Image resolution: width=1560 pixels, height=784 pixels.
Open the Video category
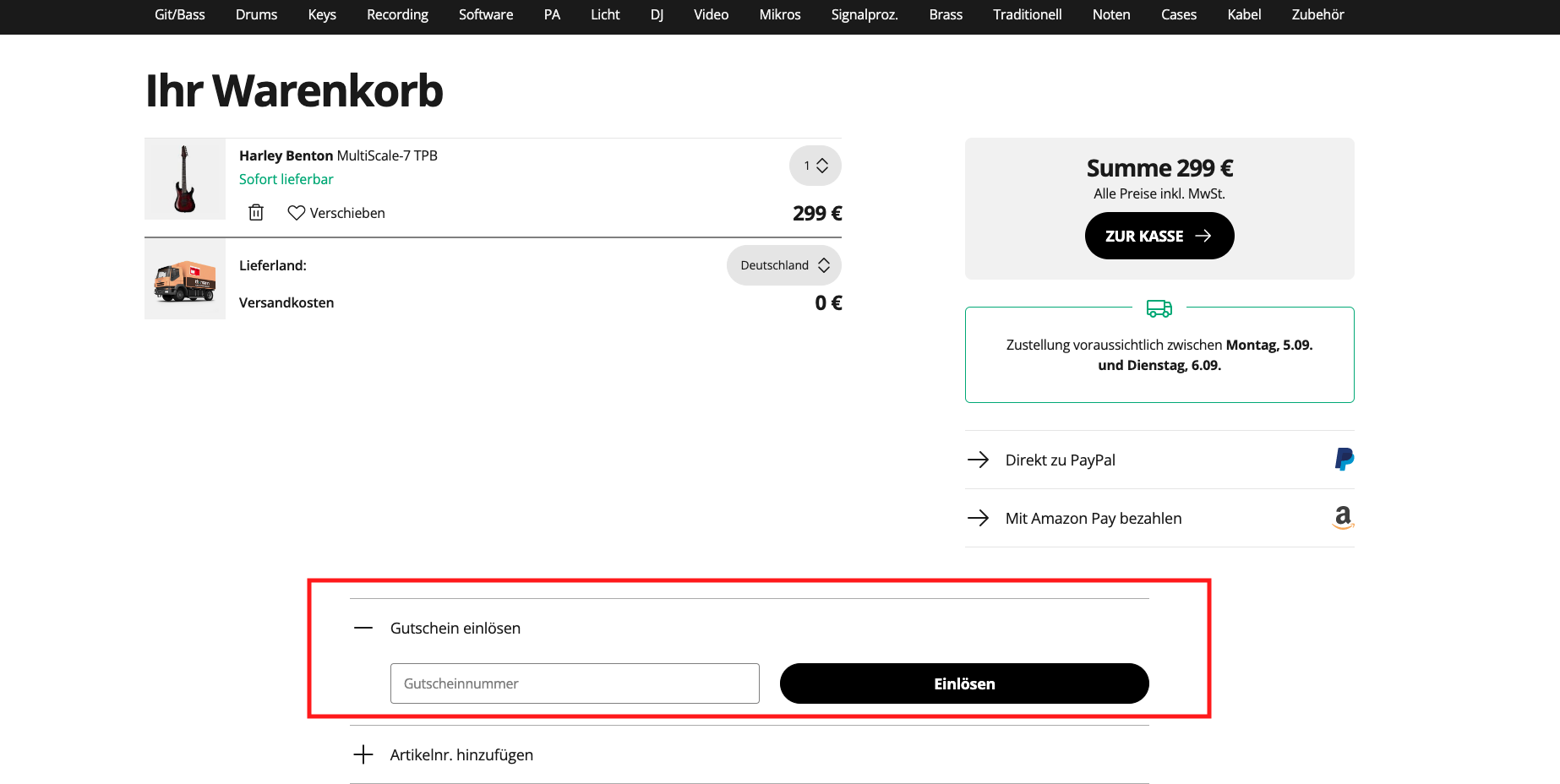coord(712,14)
